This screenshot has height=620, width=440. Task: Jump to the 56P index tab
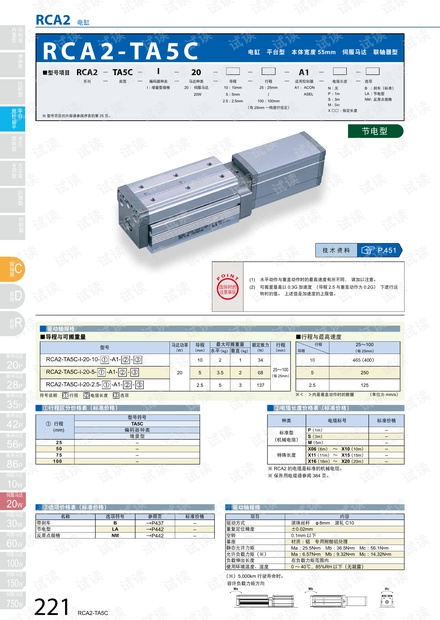[x=13, y=442]
